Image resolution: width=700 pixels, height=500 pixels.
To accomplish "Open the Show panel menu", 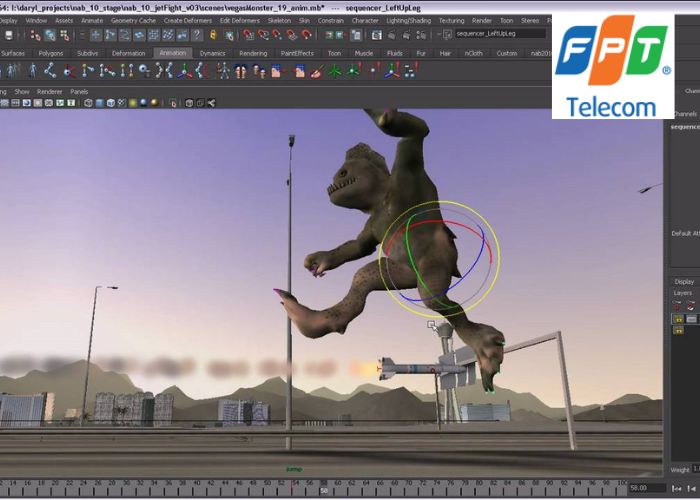I will tap(21, 91).
